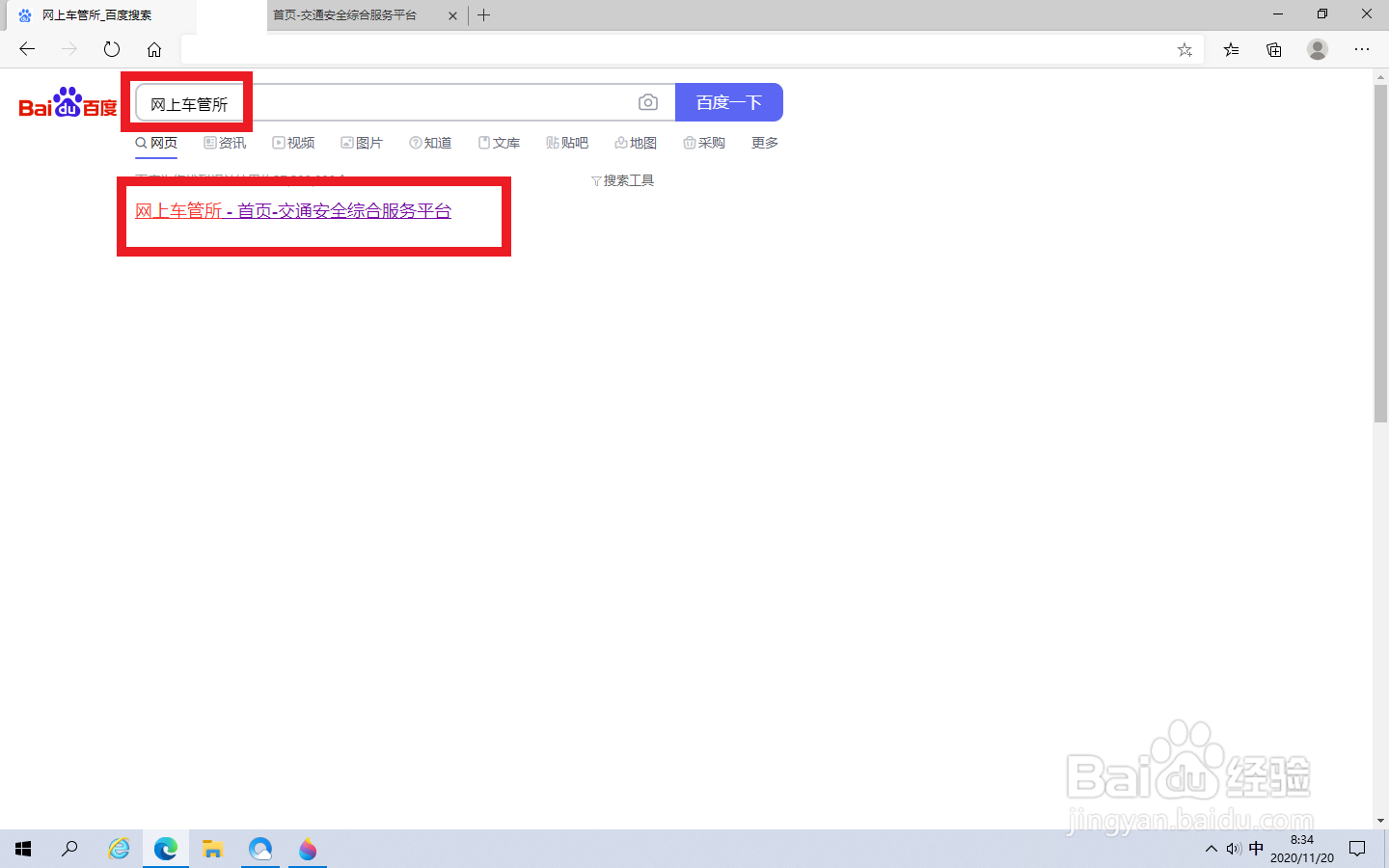This screenshot has height=868, width=1389.
Task: Toggle the 中 input method indicator
Action: 1256,849
